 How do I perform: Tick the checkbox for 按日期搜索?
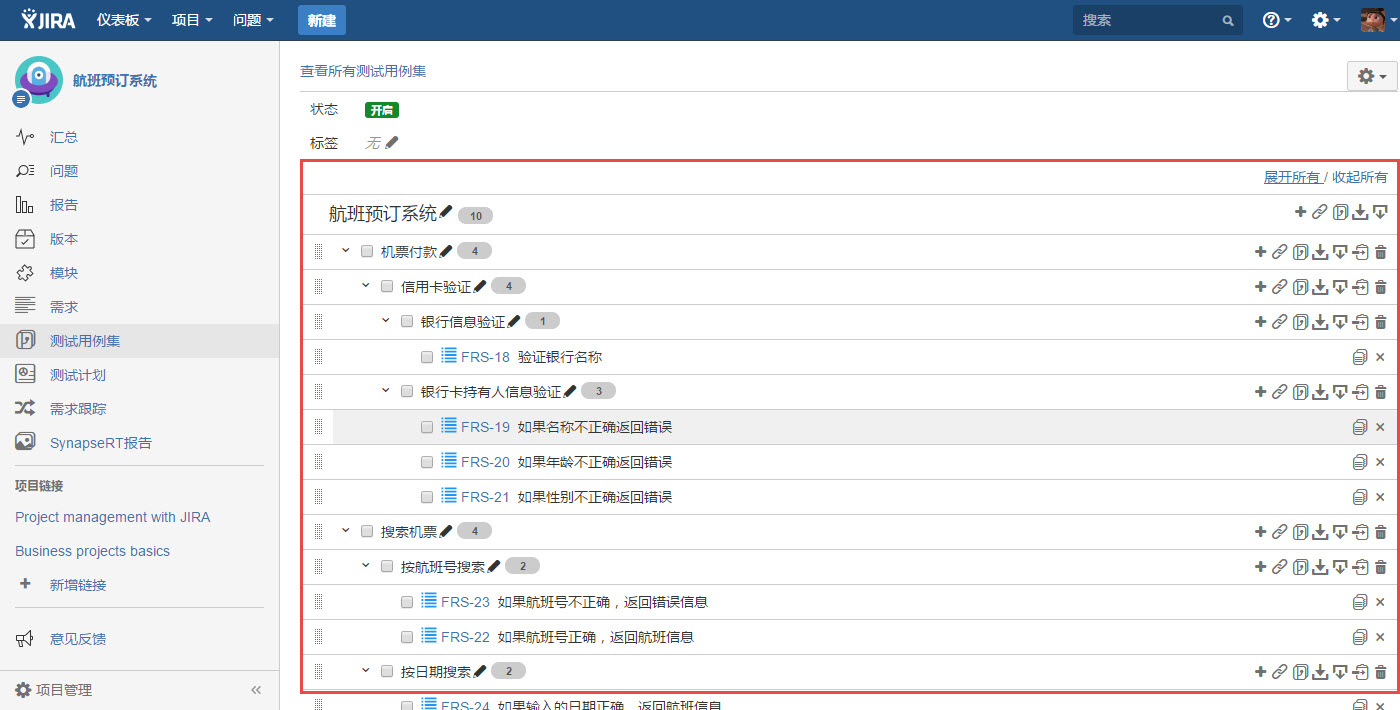[387, 672]
